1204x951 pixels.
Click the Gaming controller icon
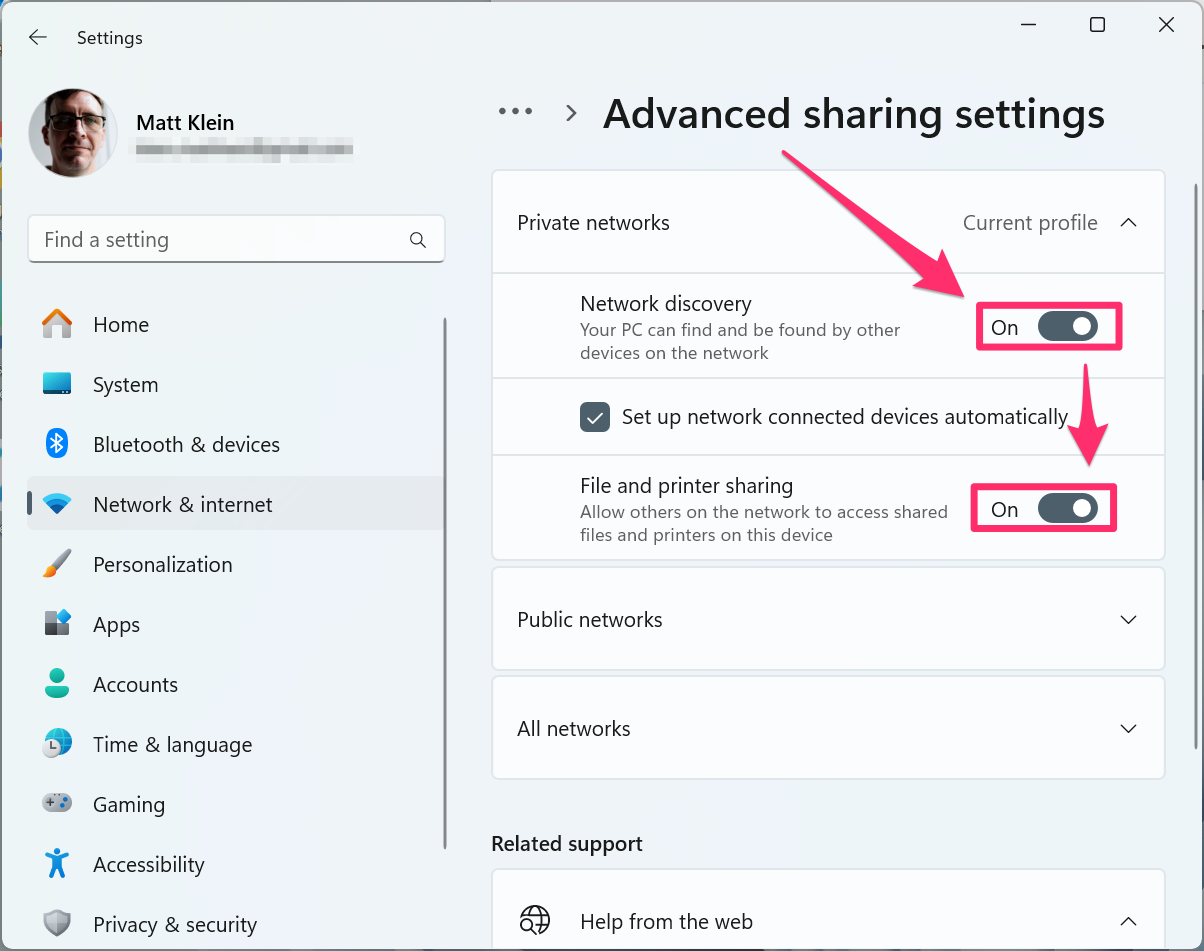tap(57, 804)
